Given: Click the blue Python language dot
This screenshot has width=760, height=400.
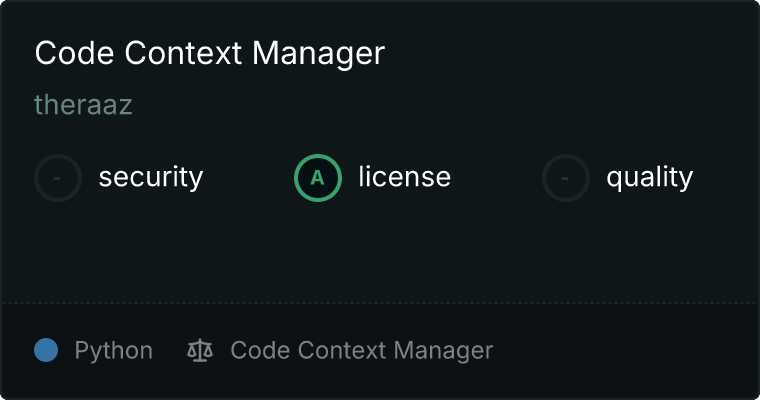Looking at the screenshot, I should (46, 350).
